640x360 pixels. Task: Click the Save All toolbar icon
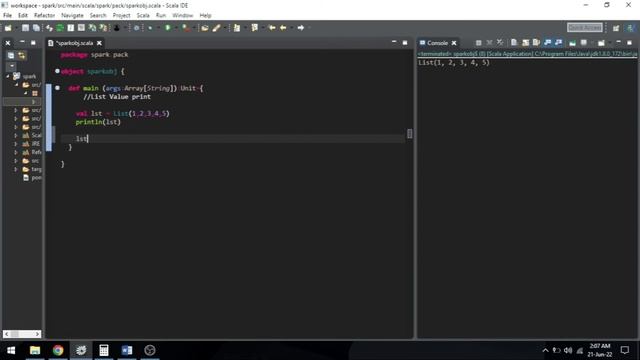click(x=36, y=28)
